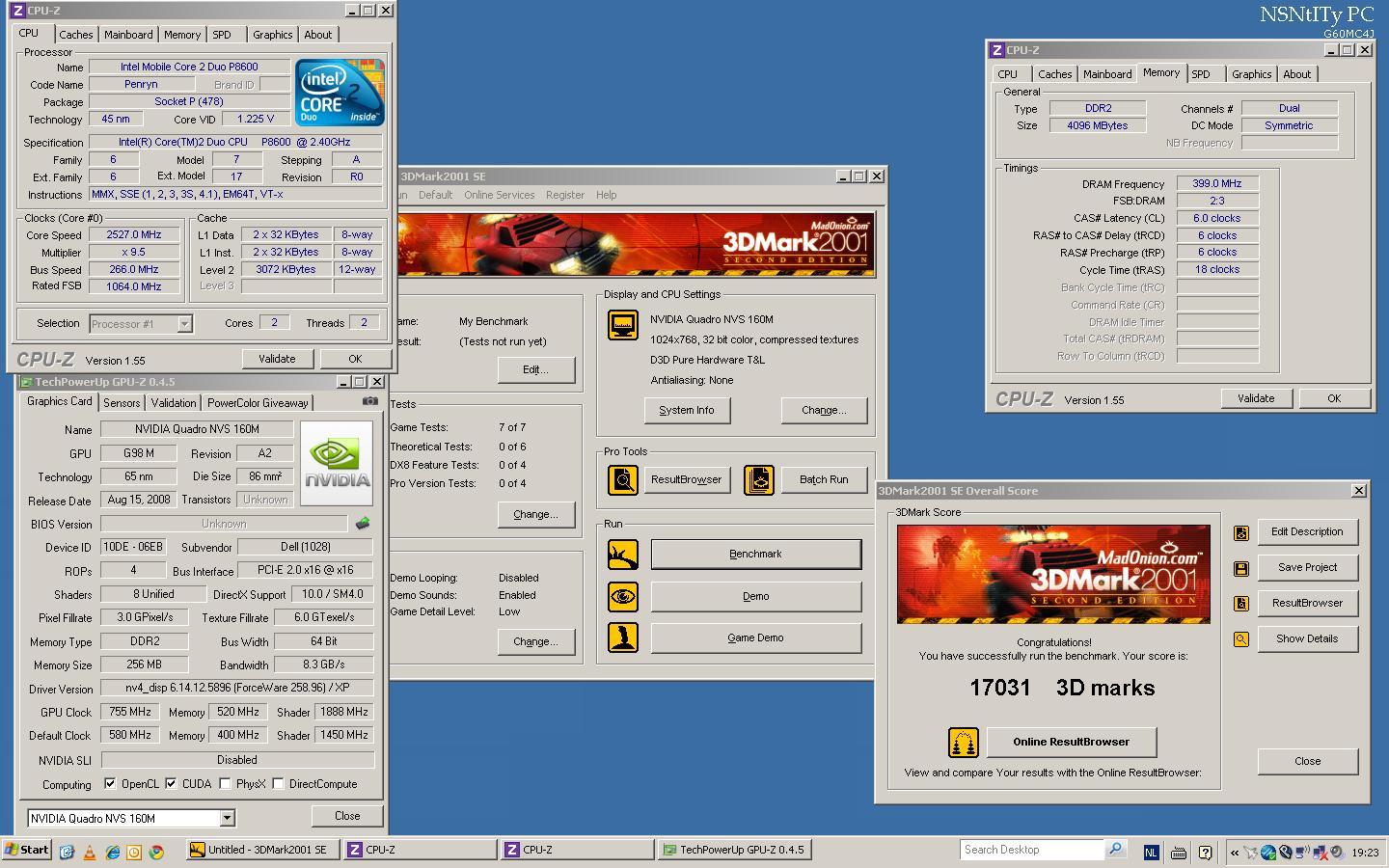Image resolution: width=1389 pixels, height=868 pixels.
Task: Click the ResultBrowser magnifier icon under Pro Tools
Action: pyautogui.click(x=623, y=479)
